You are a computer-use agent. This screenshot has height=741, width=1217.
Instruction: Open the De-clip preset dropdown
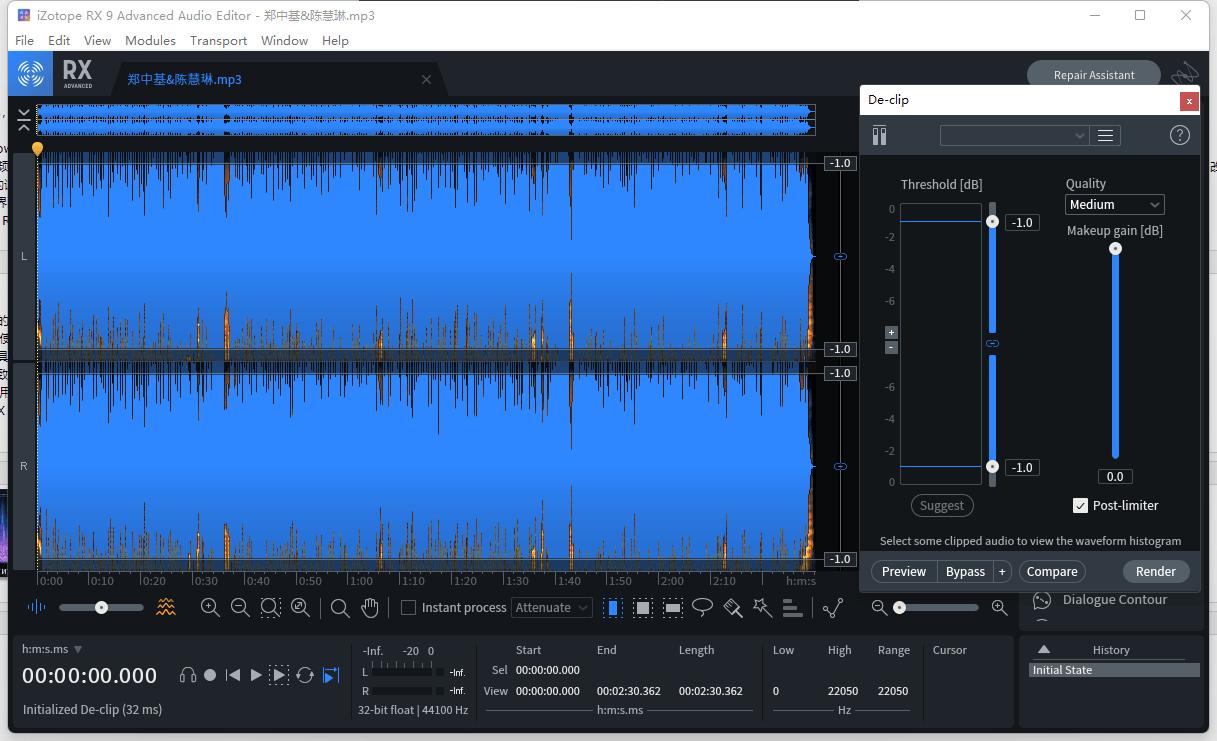[x=1013, y=135]
